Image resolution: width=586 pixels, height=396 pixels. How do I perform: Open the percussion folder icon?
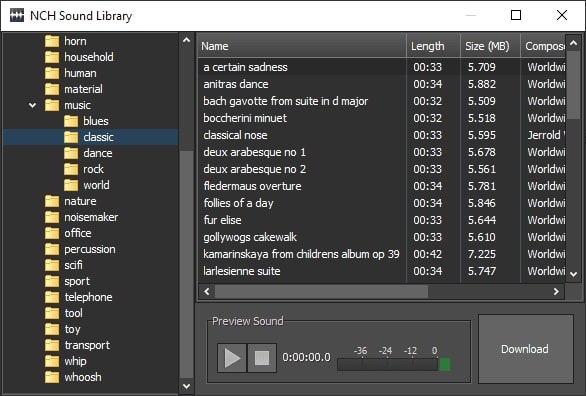pyautogui.click(x=52, y=249)
